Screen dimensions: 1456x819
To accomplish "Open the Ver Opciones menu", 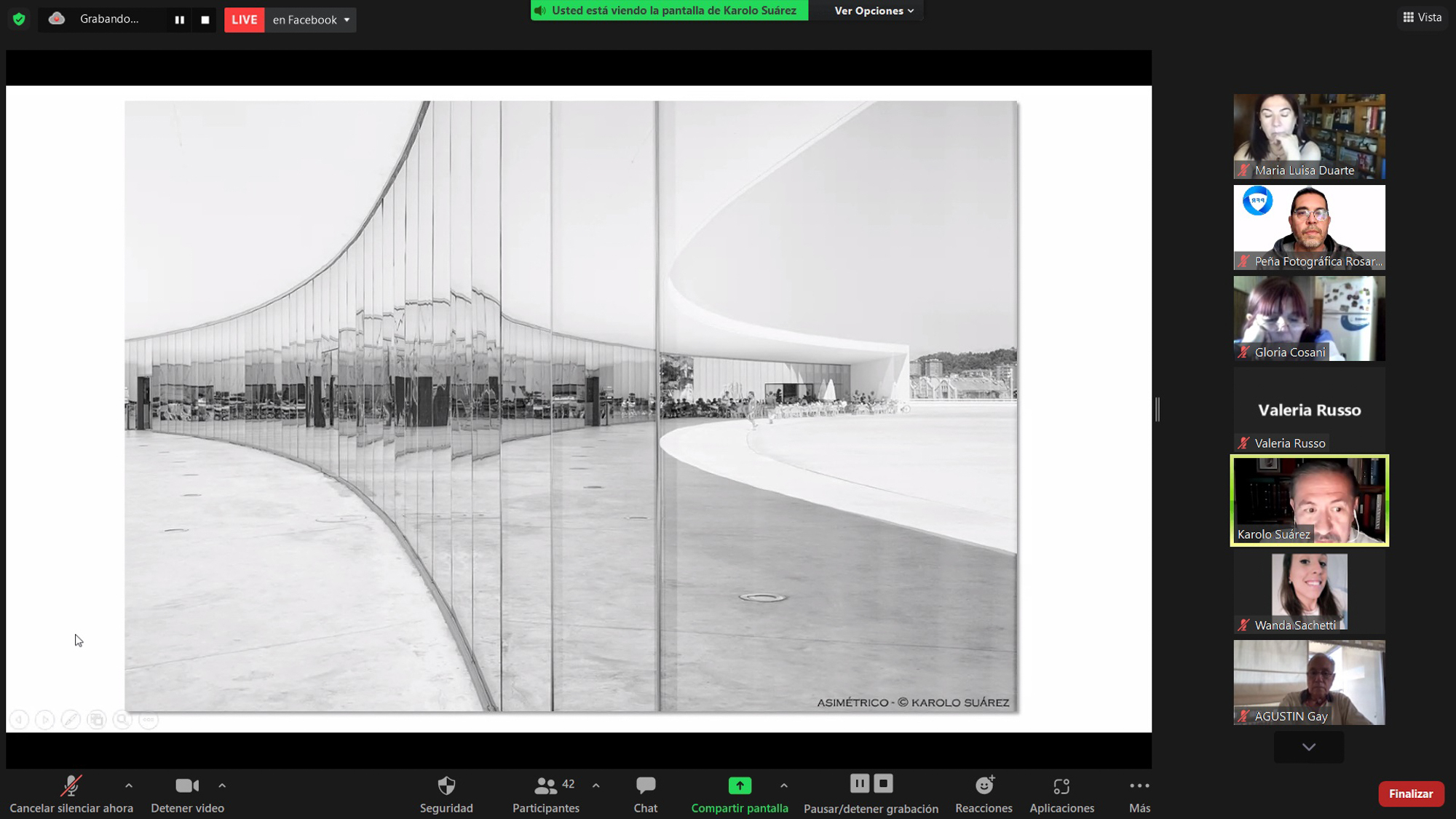I will (x=874, y=10).
